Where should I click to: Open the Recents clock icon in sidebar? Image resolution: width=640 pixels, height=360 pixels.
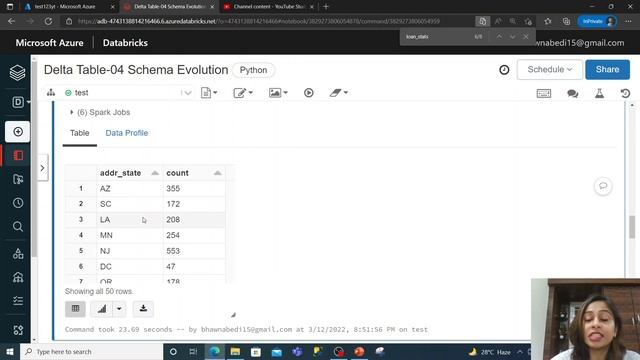coord(18,203)
